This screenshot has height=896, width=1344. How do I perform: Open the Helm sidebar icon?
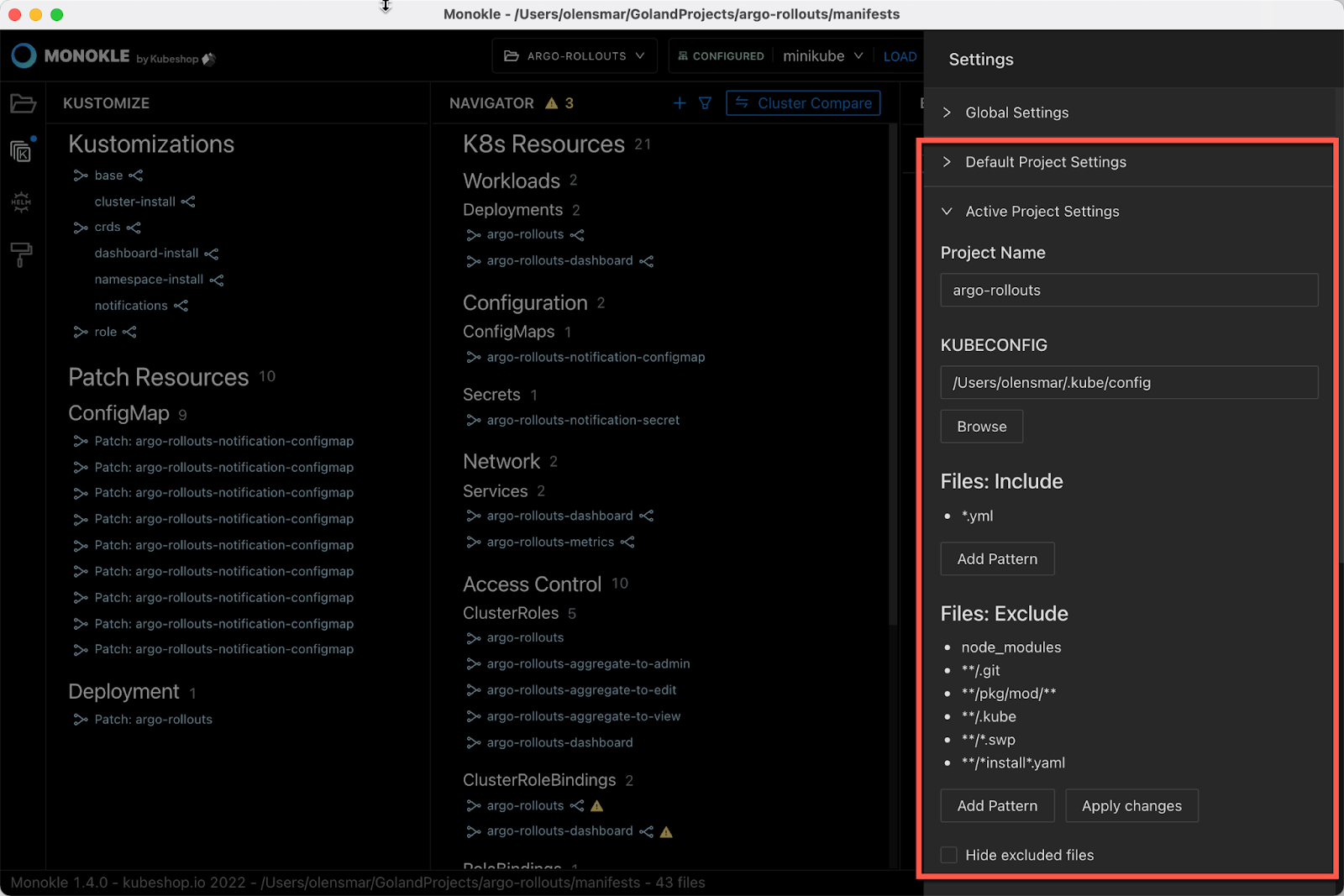(21, 202)
